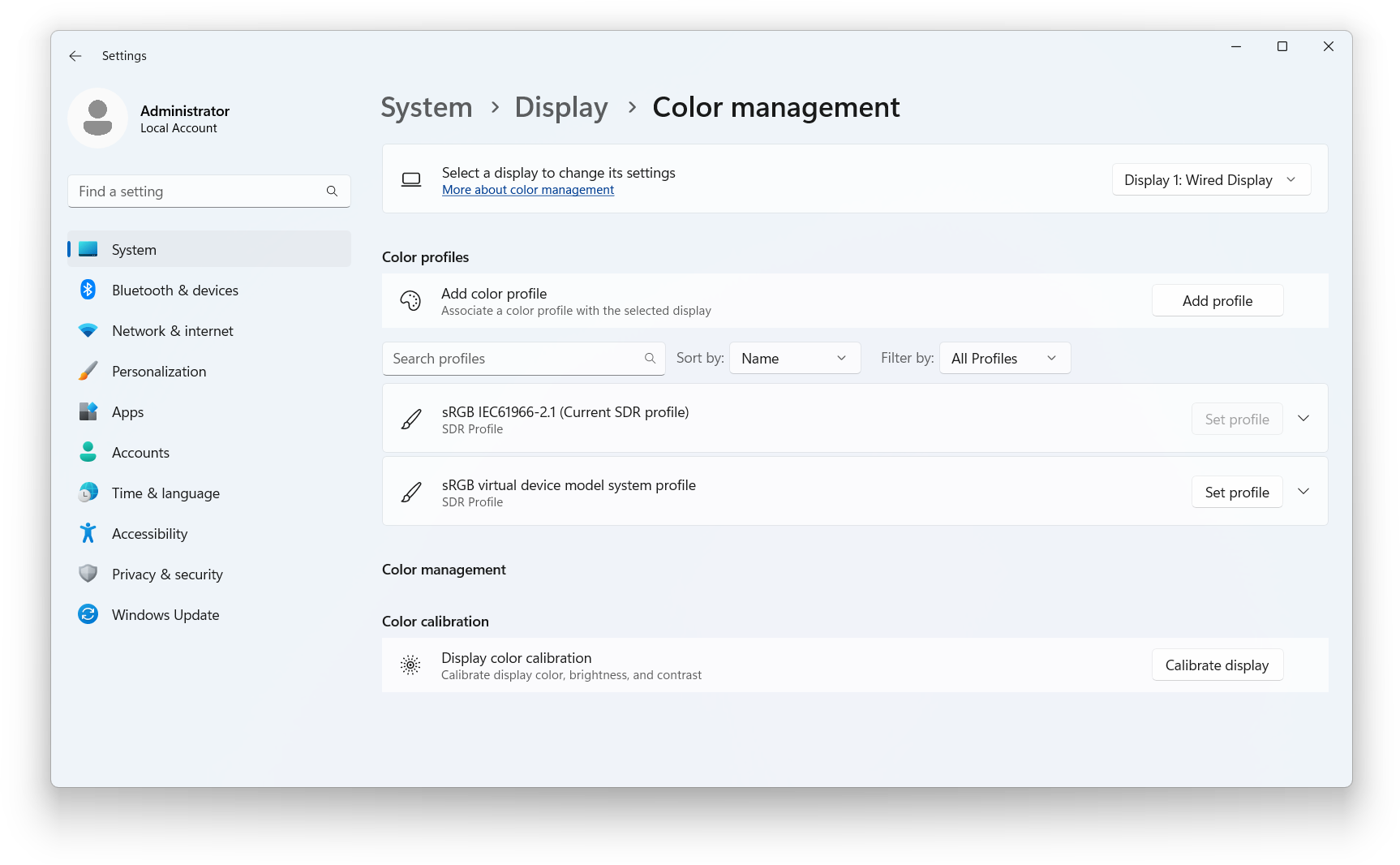This screenshot has height=865, width=1400.
Task: Open Bluetooth & devices via its icon
Action: coord(88,290)
